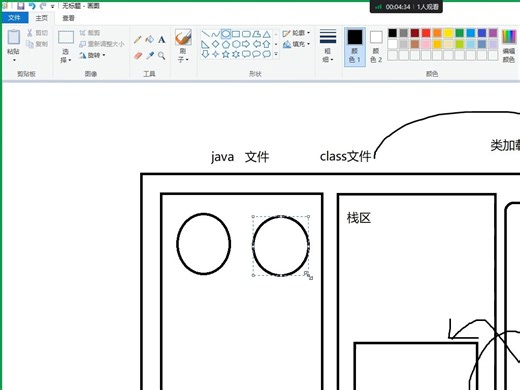This screenshot has height=390, width=520.
Task: Select the Magnifier tool
Action: pyautogui.click(x=162, y=55)
